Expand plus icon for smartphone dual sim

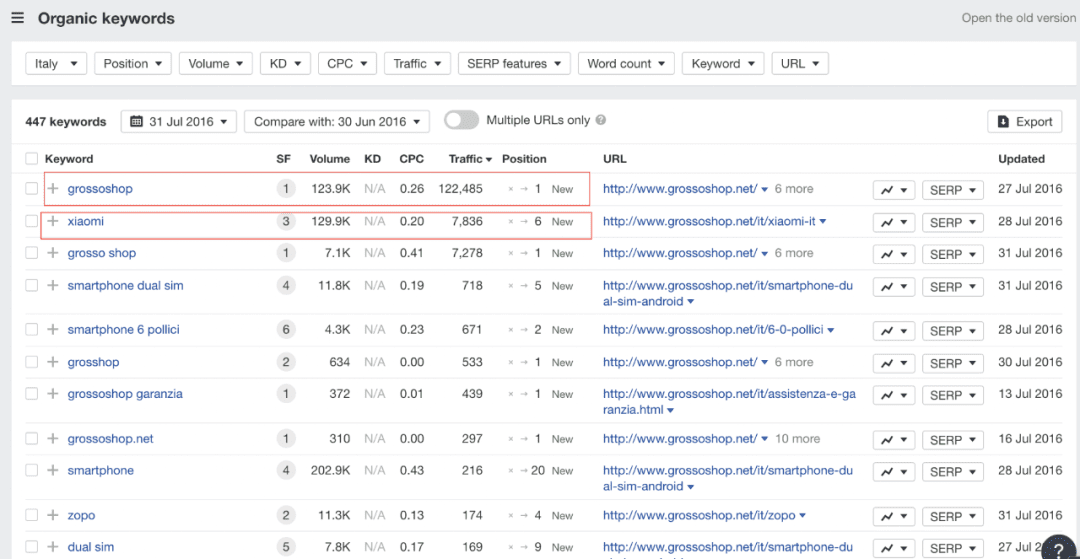tap(53, 286)
